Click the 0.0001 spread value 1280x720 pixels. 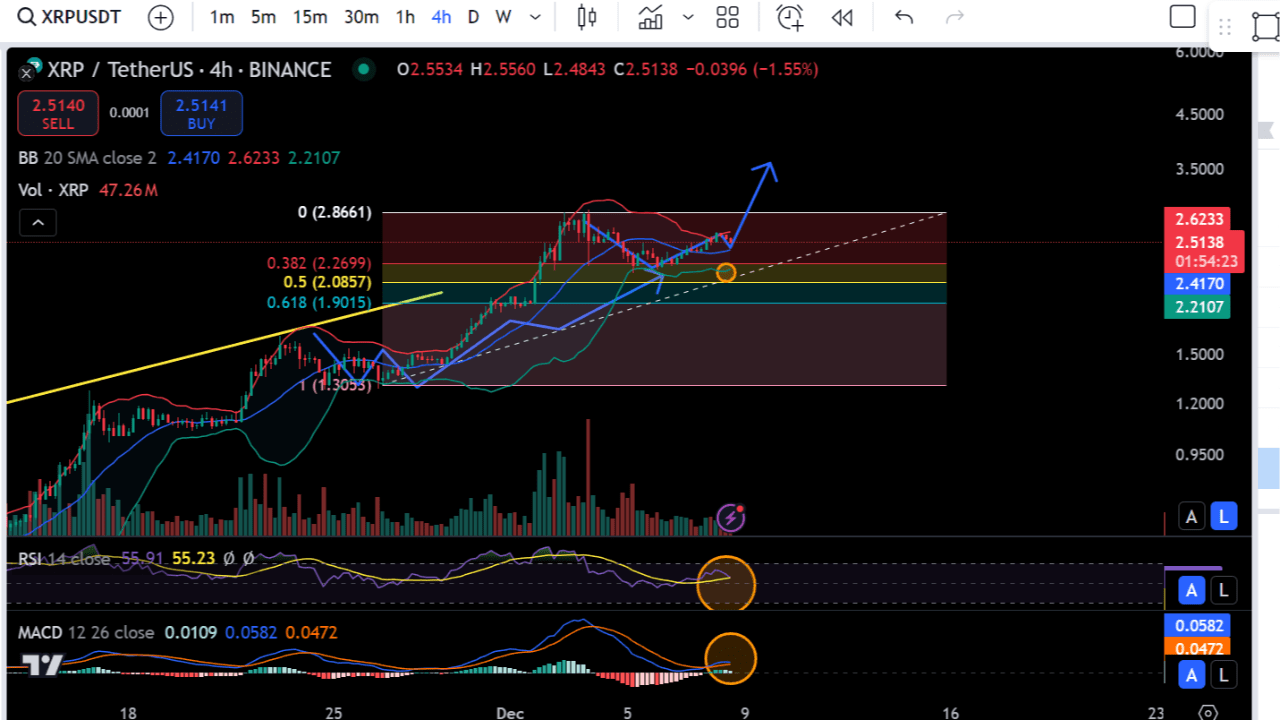(130, 113)
